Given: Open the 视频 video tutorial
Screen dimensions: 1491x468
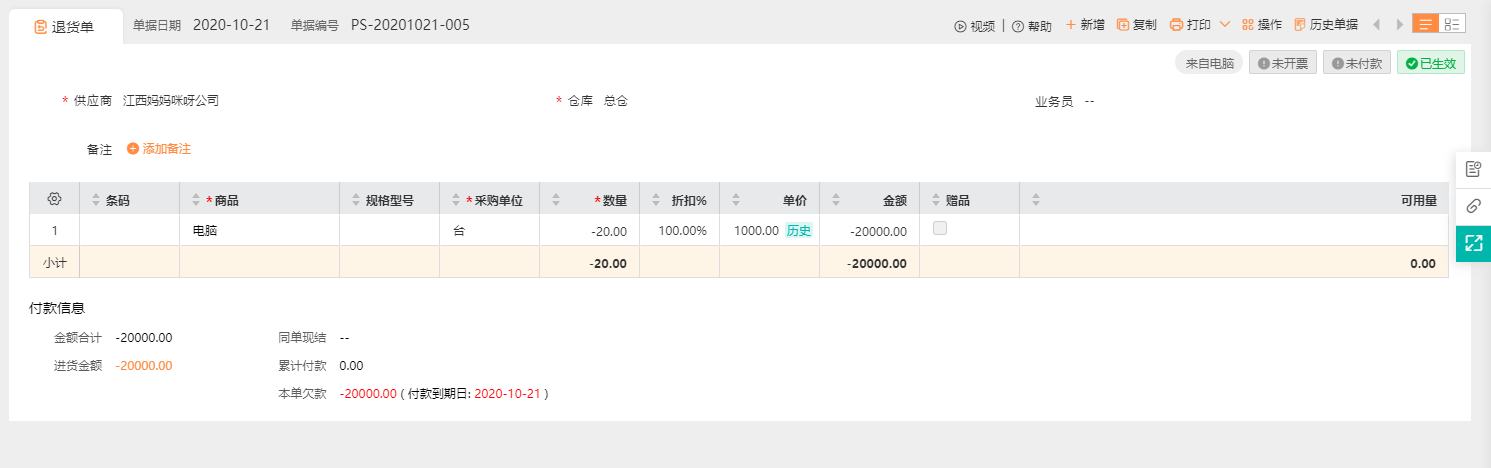Looking at the screenshot, I should click(x=974, y=26).
